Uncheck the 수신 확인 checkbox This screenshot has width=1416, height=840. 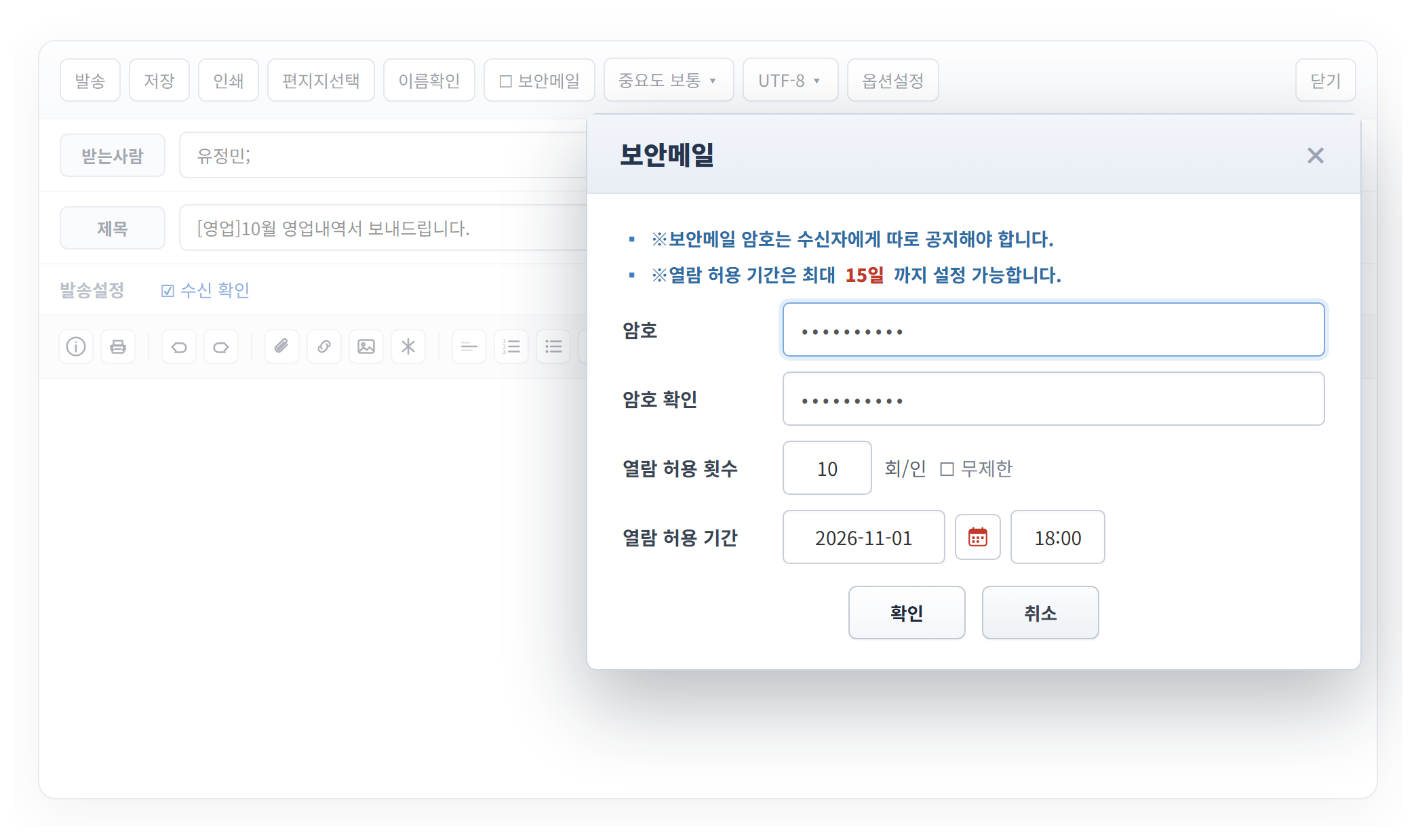pos(168,291)
